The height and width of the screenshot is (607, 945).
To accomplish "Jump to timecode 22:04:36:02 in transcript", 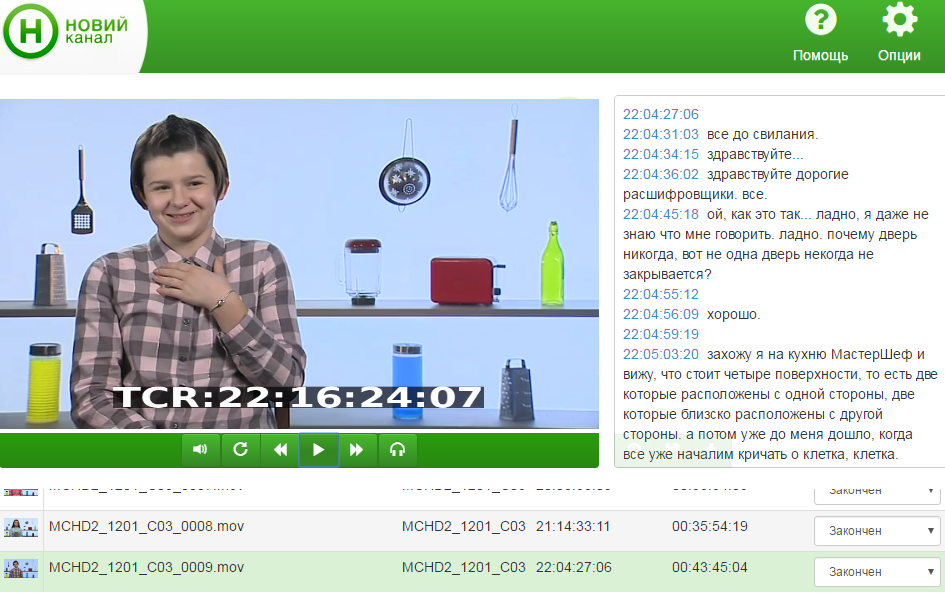I will [x=661, y=174].
